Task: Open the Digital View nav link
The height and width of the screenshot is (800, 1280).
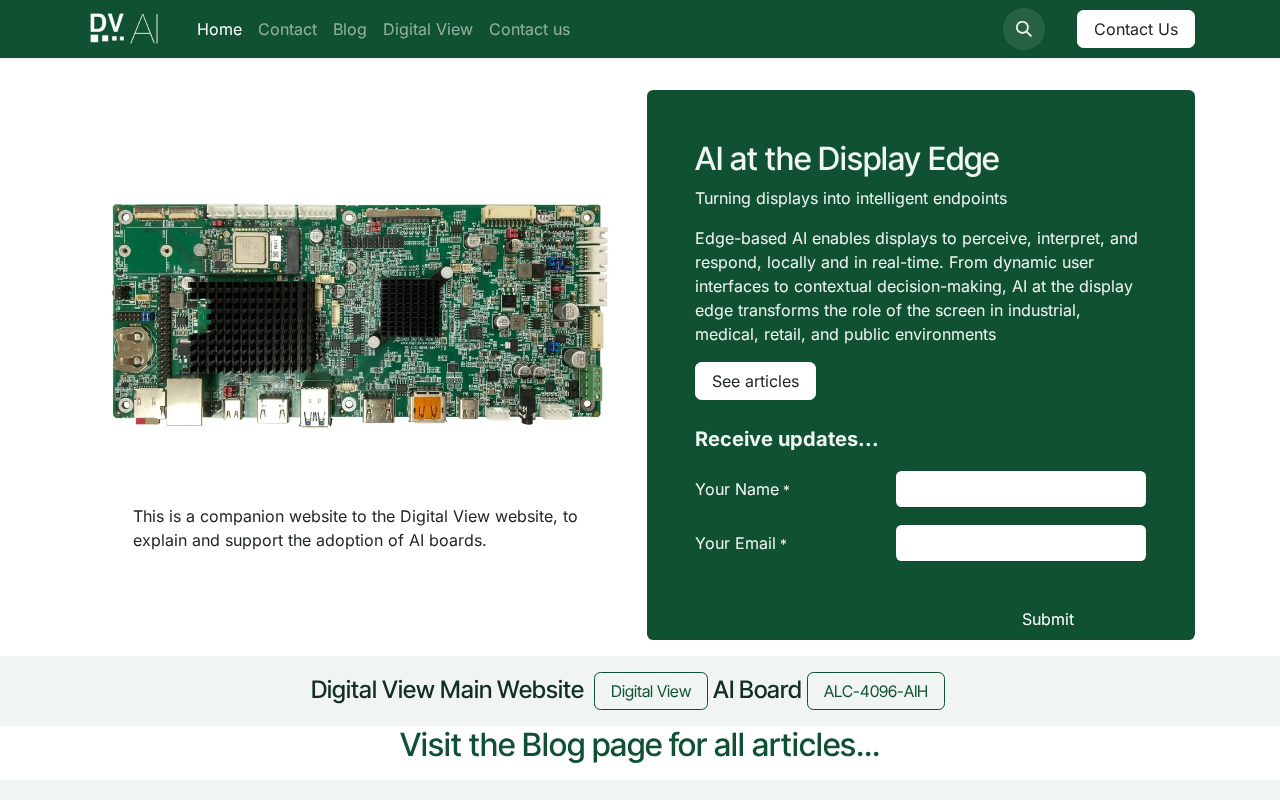Action: 428,29
